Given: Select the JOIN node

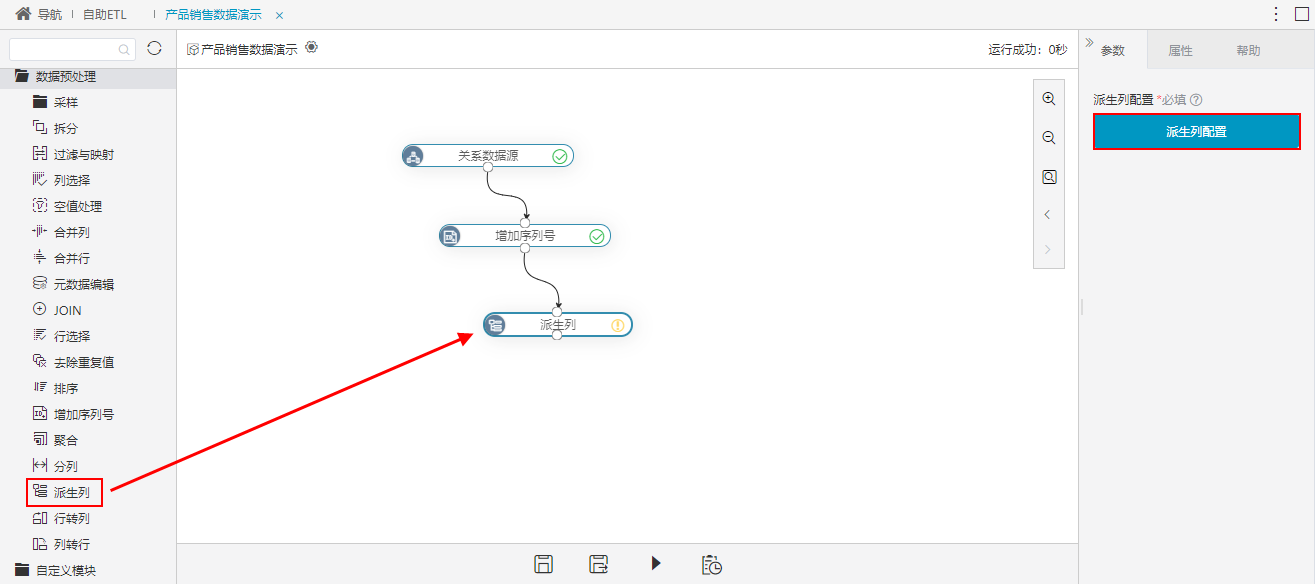Looking at the screenshot, I should (x=57, y=310).
